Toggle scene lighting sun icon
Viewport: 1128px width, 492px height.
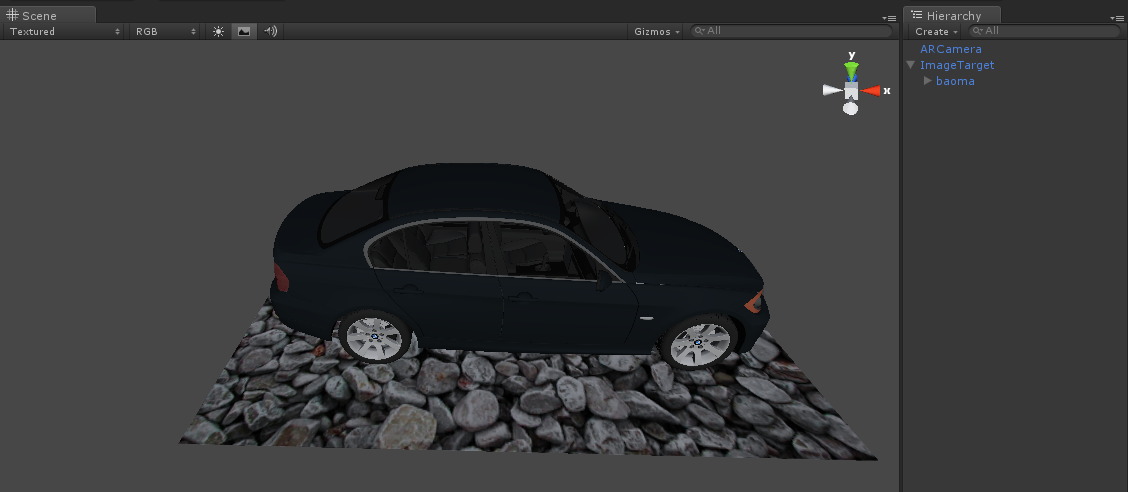[218, 31]
